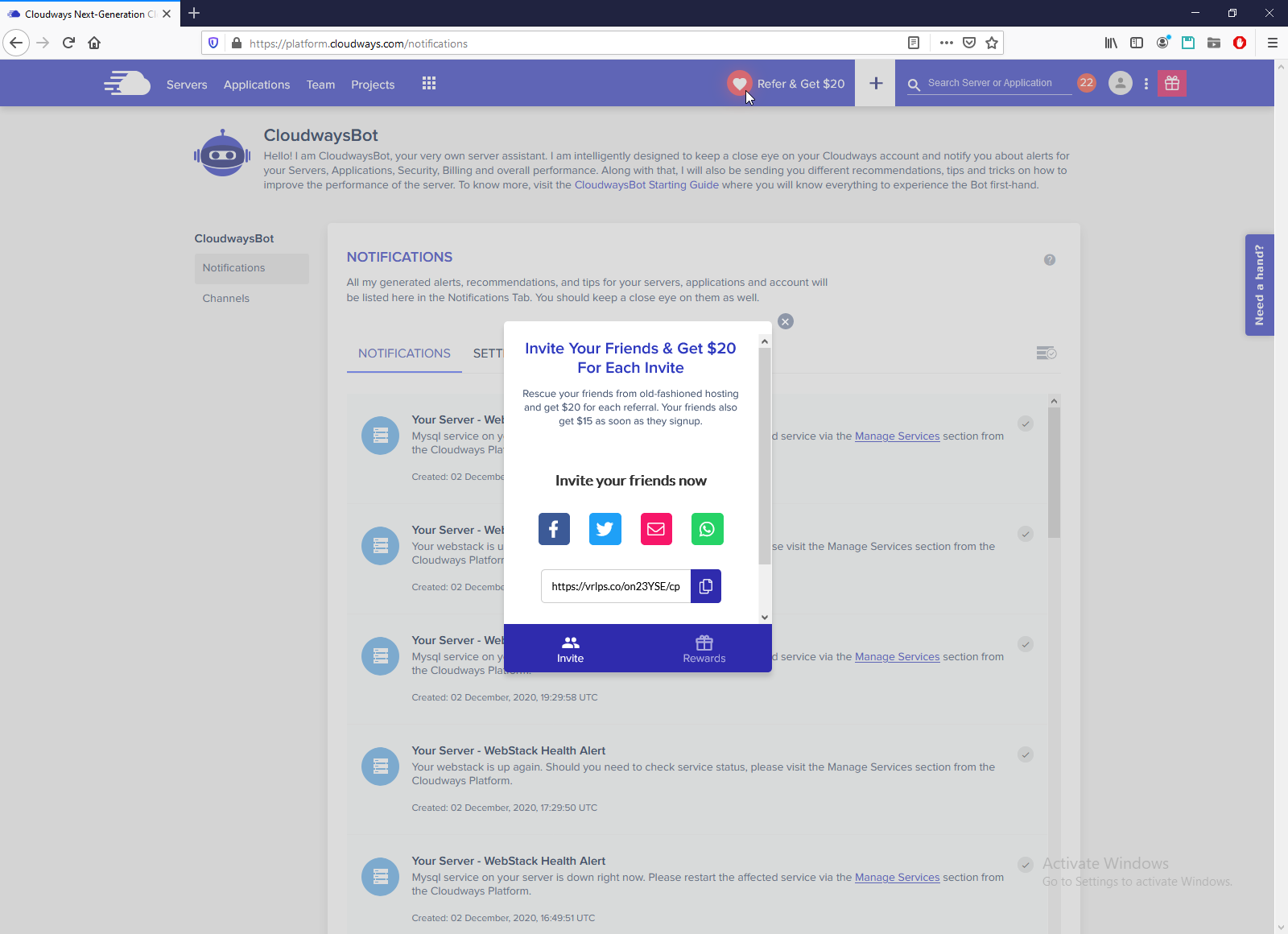Click the Opera extension icon in toolbar

(1240, 43)
